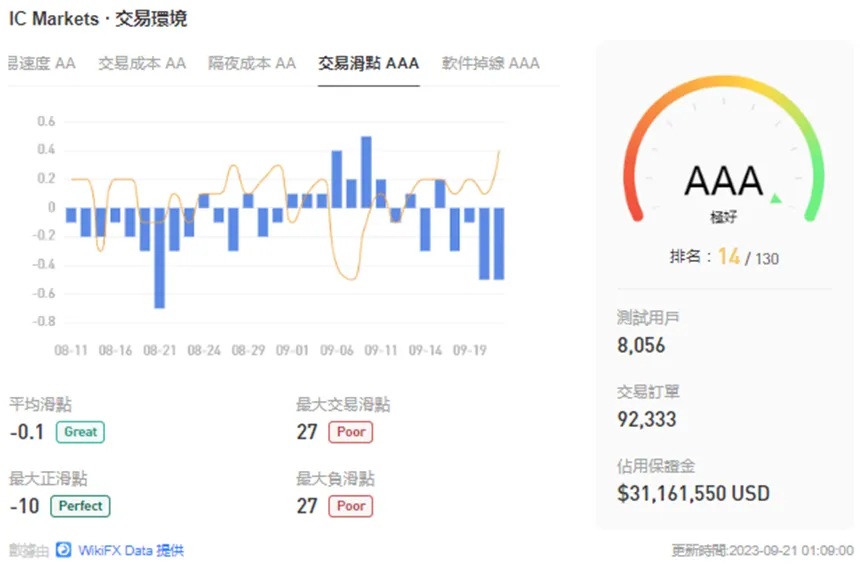Click the -0.8 y-axis label
The height and width of the screenshot is (565, 865).
click(44, 321)
